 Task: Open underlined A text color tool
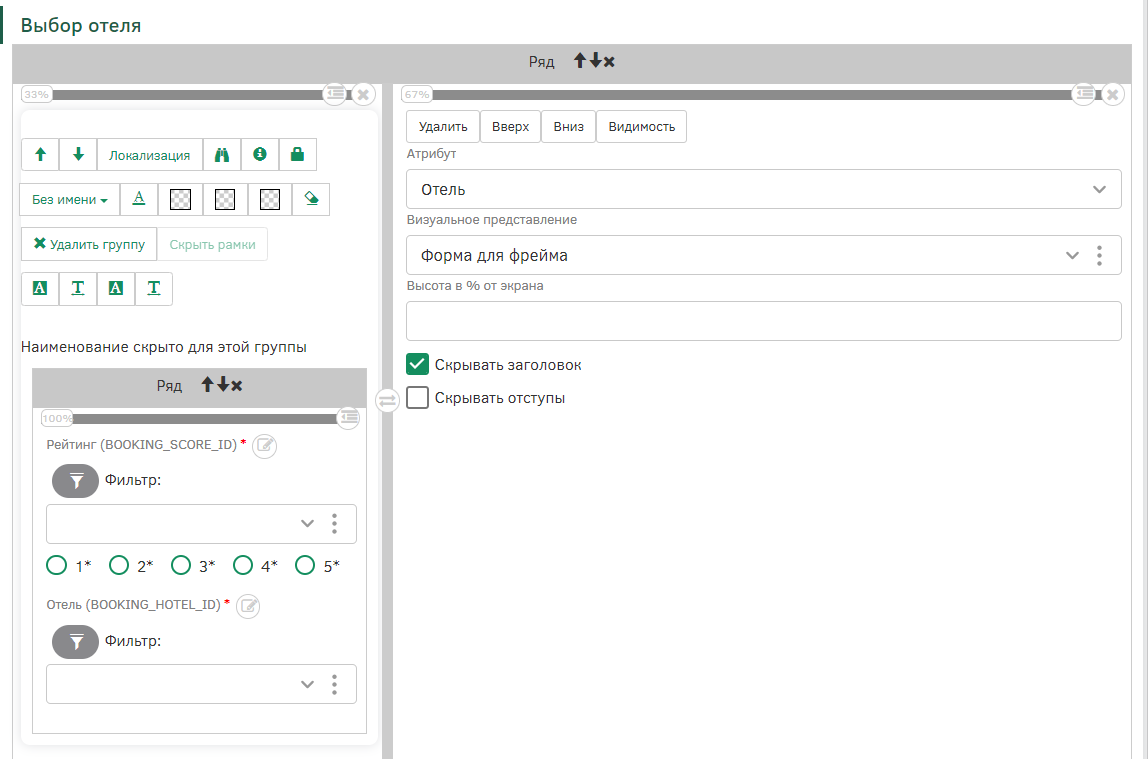[x=139, y=199]
